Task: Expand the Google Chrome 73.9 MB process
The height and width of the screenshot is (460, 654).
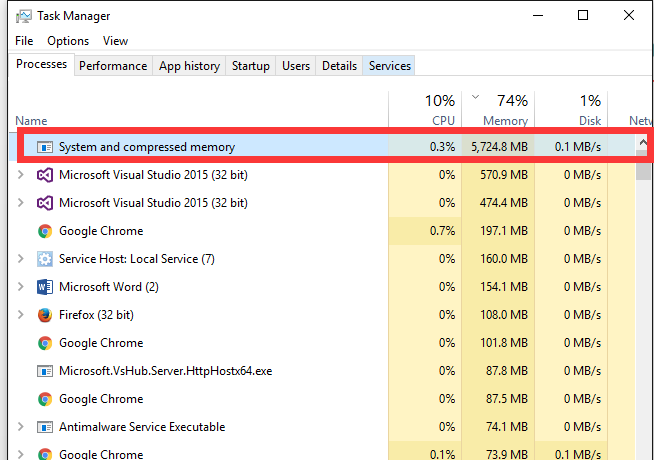Action: tap(20, 454)
